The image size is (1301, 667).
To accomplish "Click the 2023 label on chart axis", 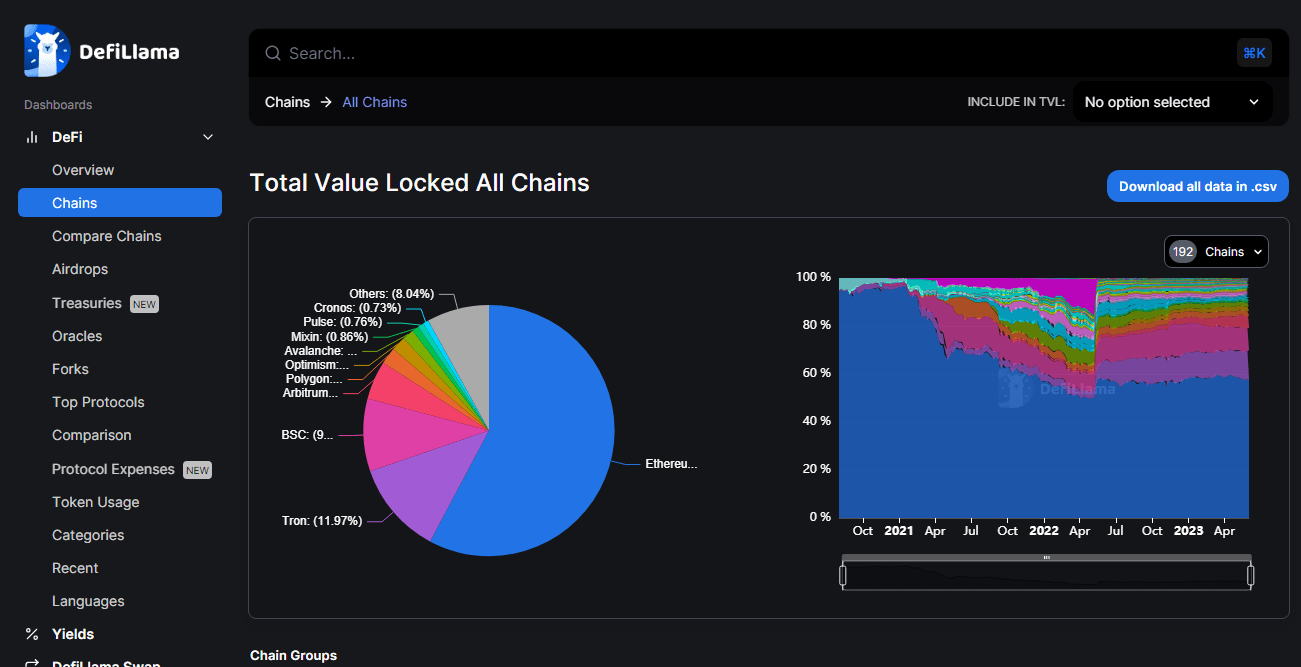I will (x=1188, y=531).
